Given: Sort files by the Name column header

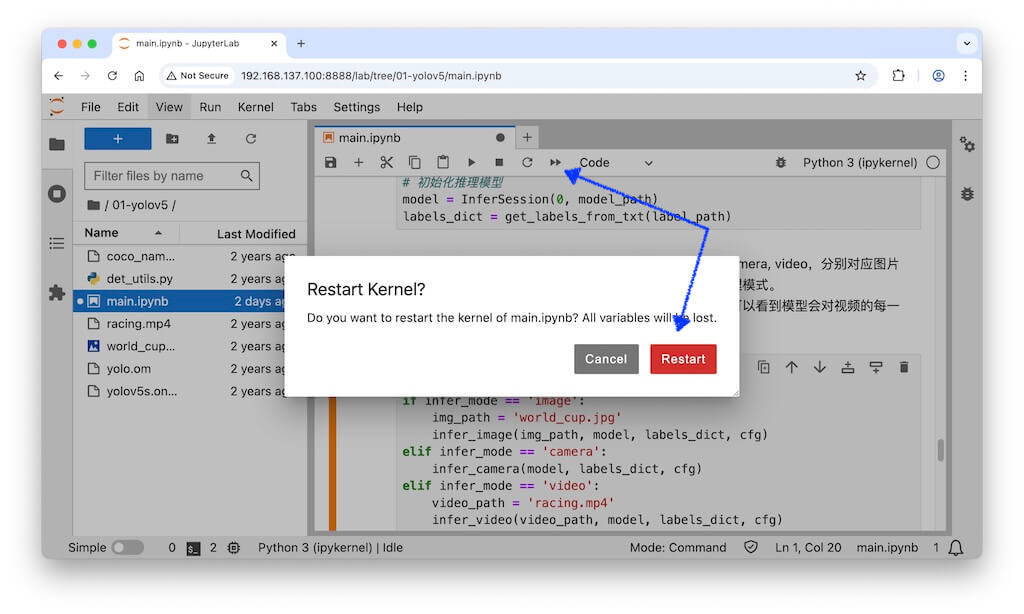Looking at the screenshot, I should 102,233.
